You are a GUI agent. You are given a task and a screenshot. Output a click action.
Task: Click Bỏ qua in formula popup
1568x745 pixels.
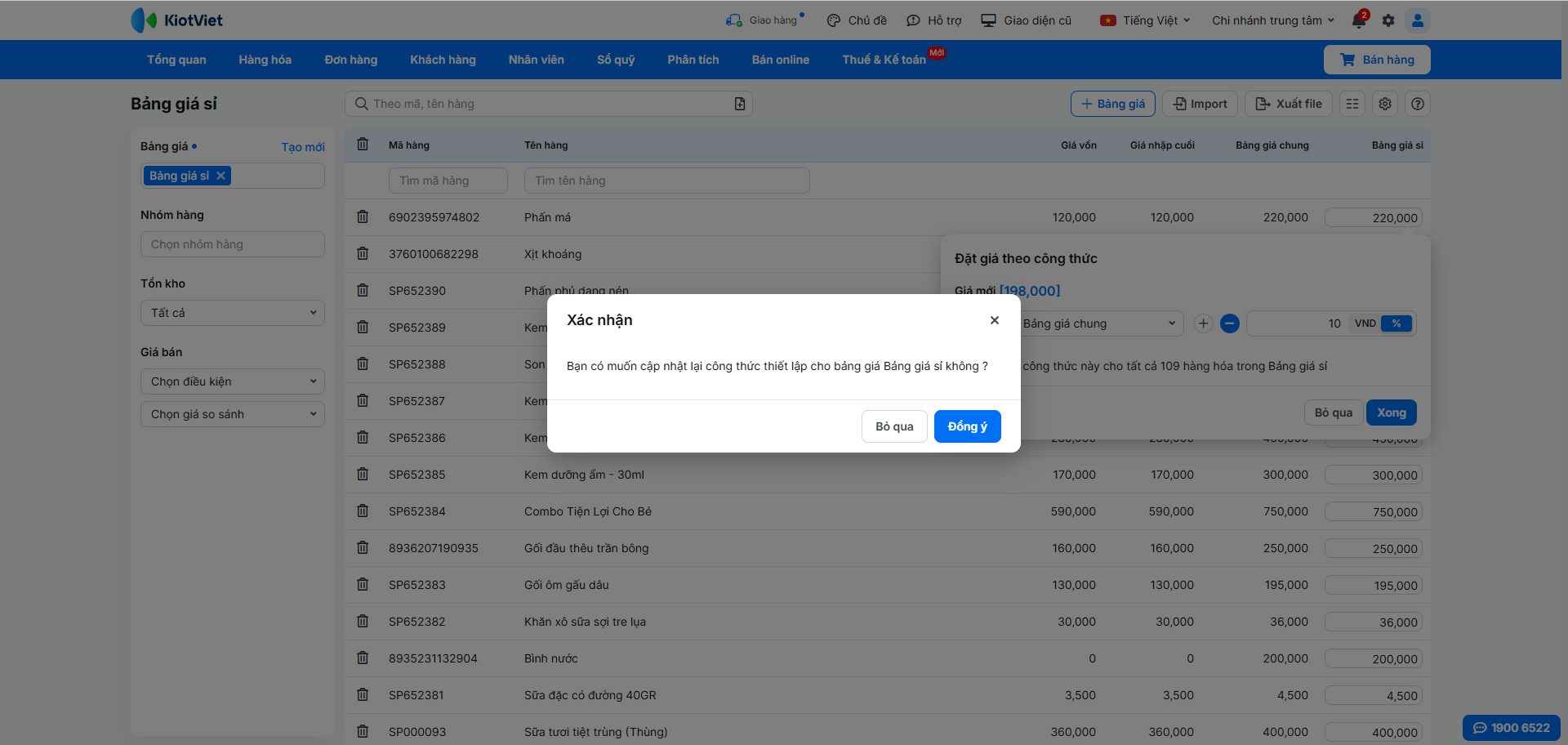pos(1334,413)
